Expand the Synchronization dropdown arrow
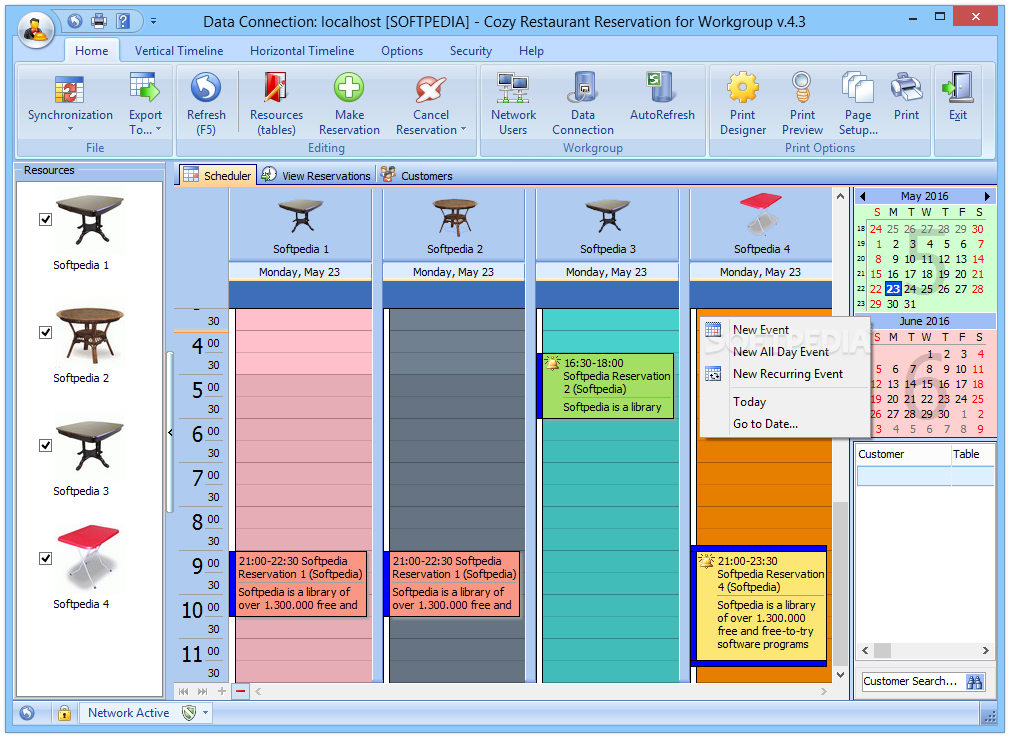Image resolution: width=1010 pixels, height=738 pixels. (70, 129)
